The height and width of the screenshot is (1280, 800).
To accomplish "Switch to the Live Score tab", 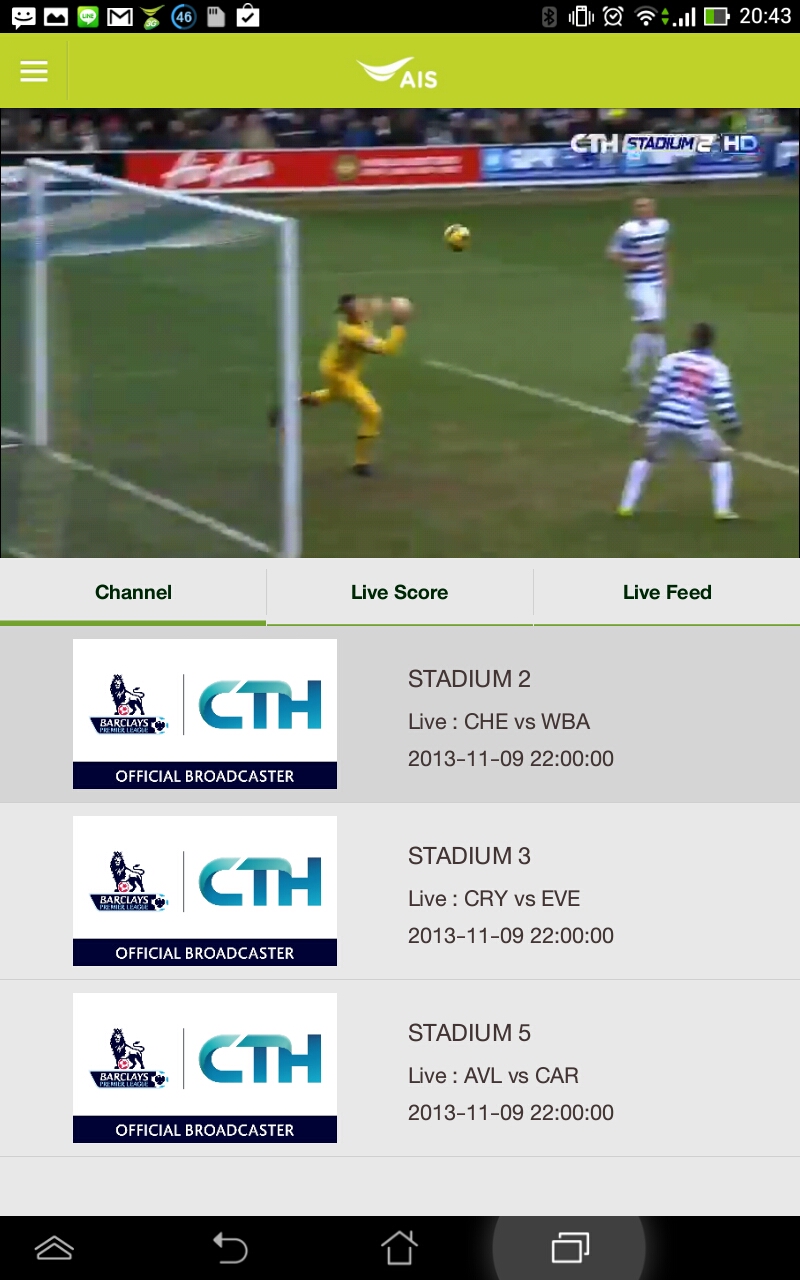I will [399, 592].
